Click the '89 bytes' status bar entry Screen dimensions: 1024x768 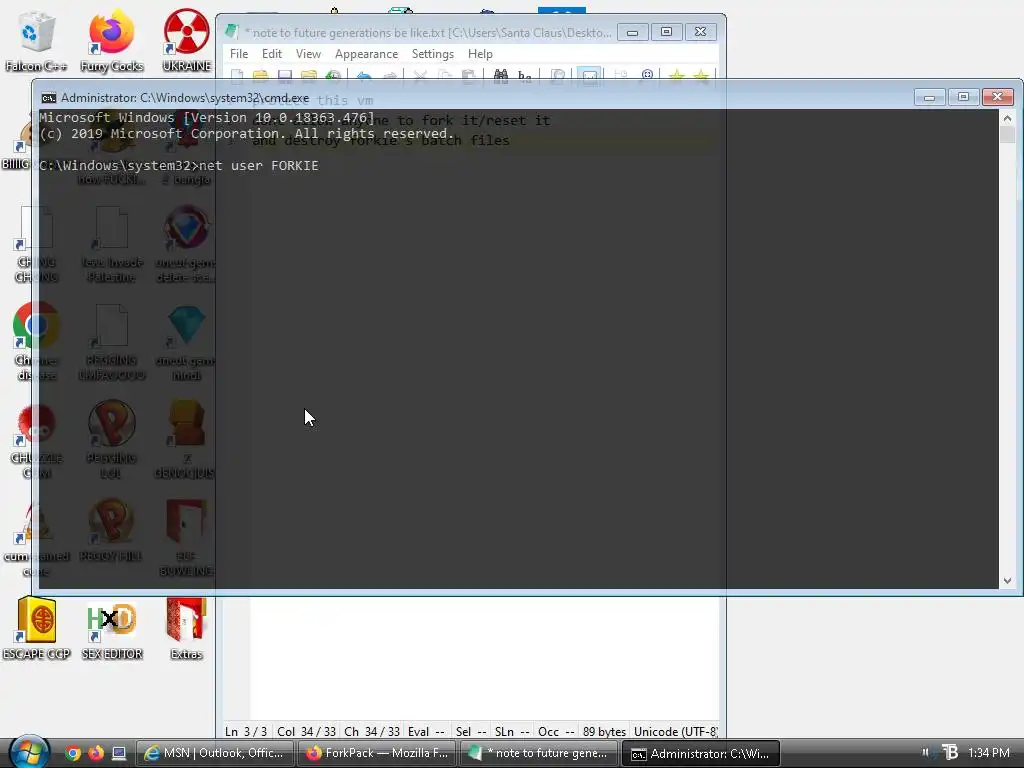604,731
